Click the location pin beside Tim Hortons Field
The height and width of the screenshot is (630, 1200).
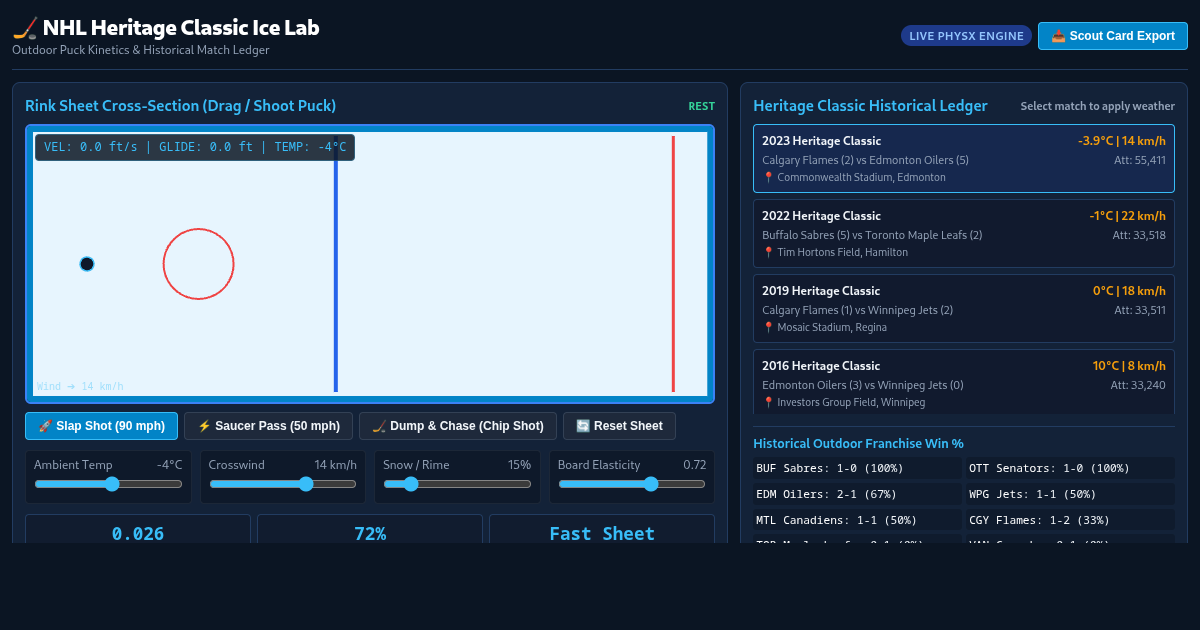(768, 252)
